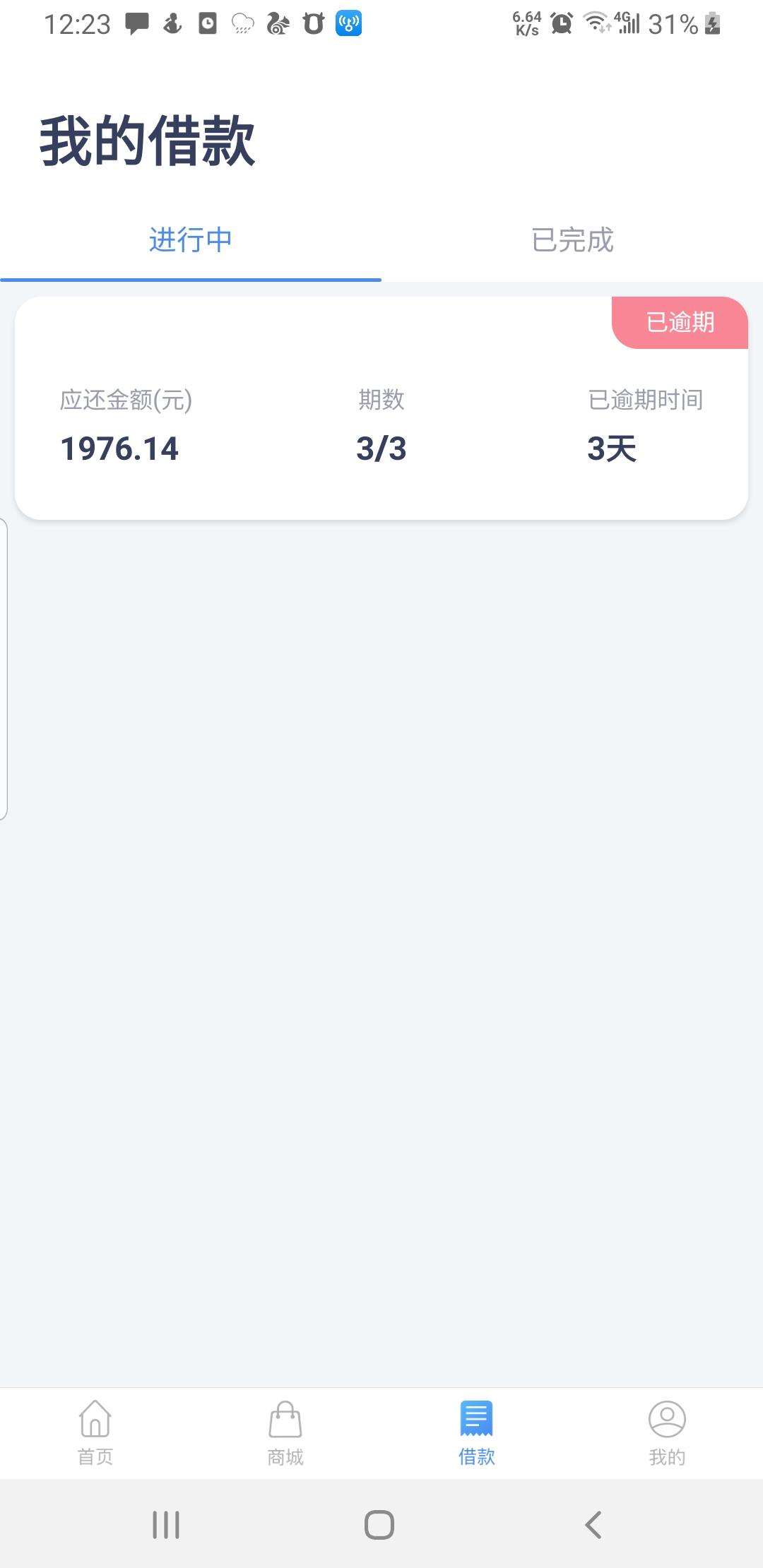
Task: Tap the battery percentage indicator
Action: tap(673, 25)
